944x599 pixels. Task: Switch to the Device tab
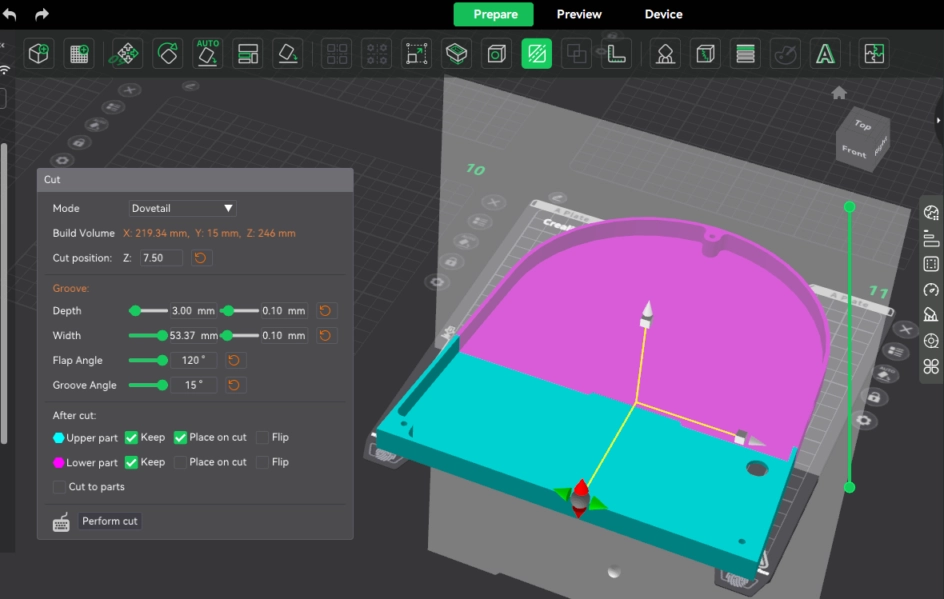[x=663, y=14]
